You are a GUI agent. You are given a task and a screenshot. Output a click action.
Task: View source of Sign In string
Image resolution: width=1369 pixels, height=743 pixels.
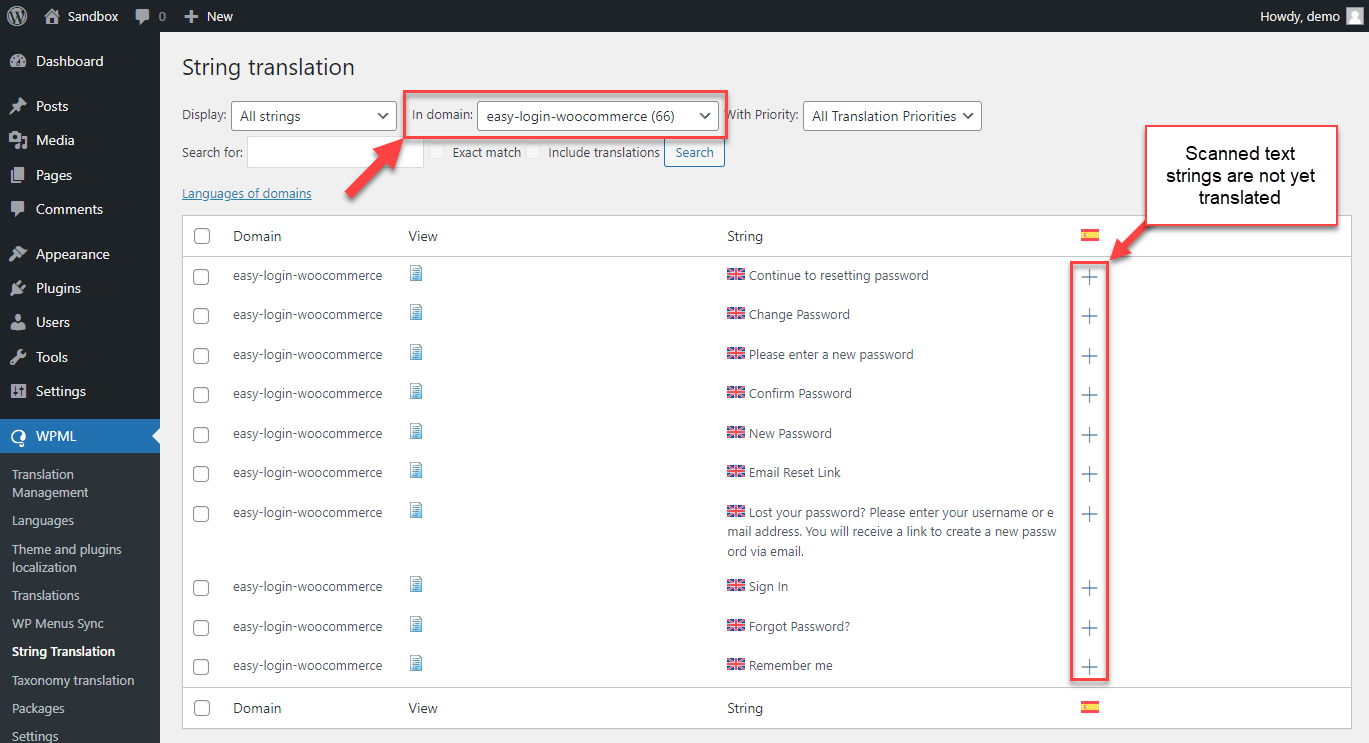(416, 584)
